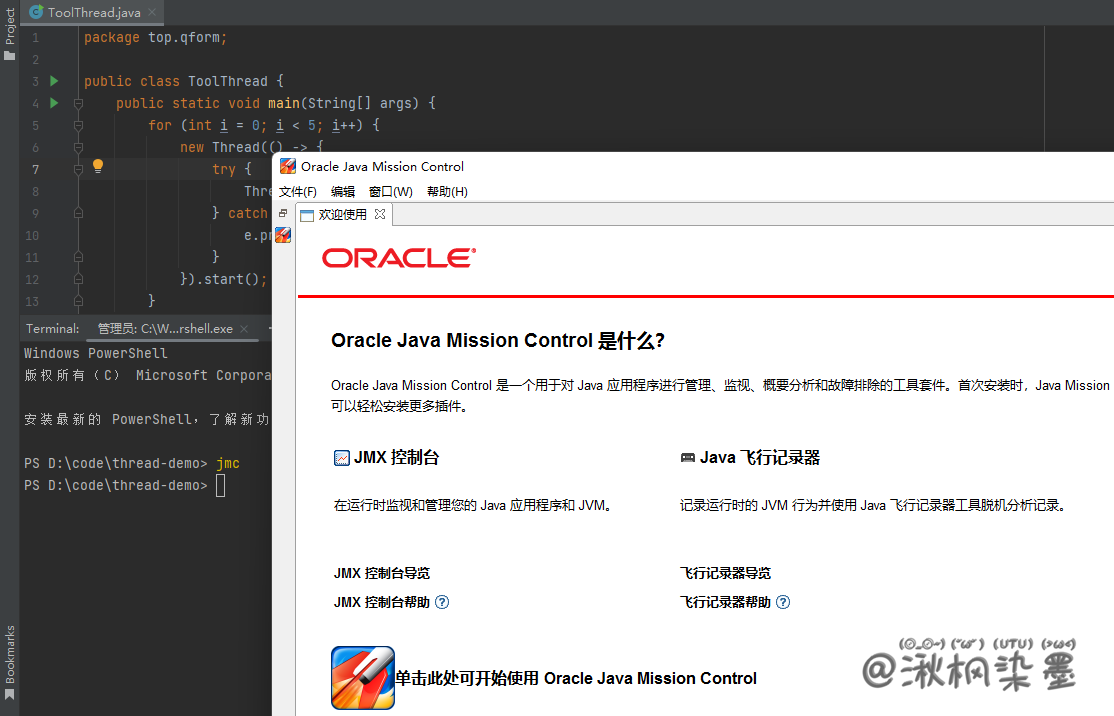Open the 文件(F) menu

[298, 191]
